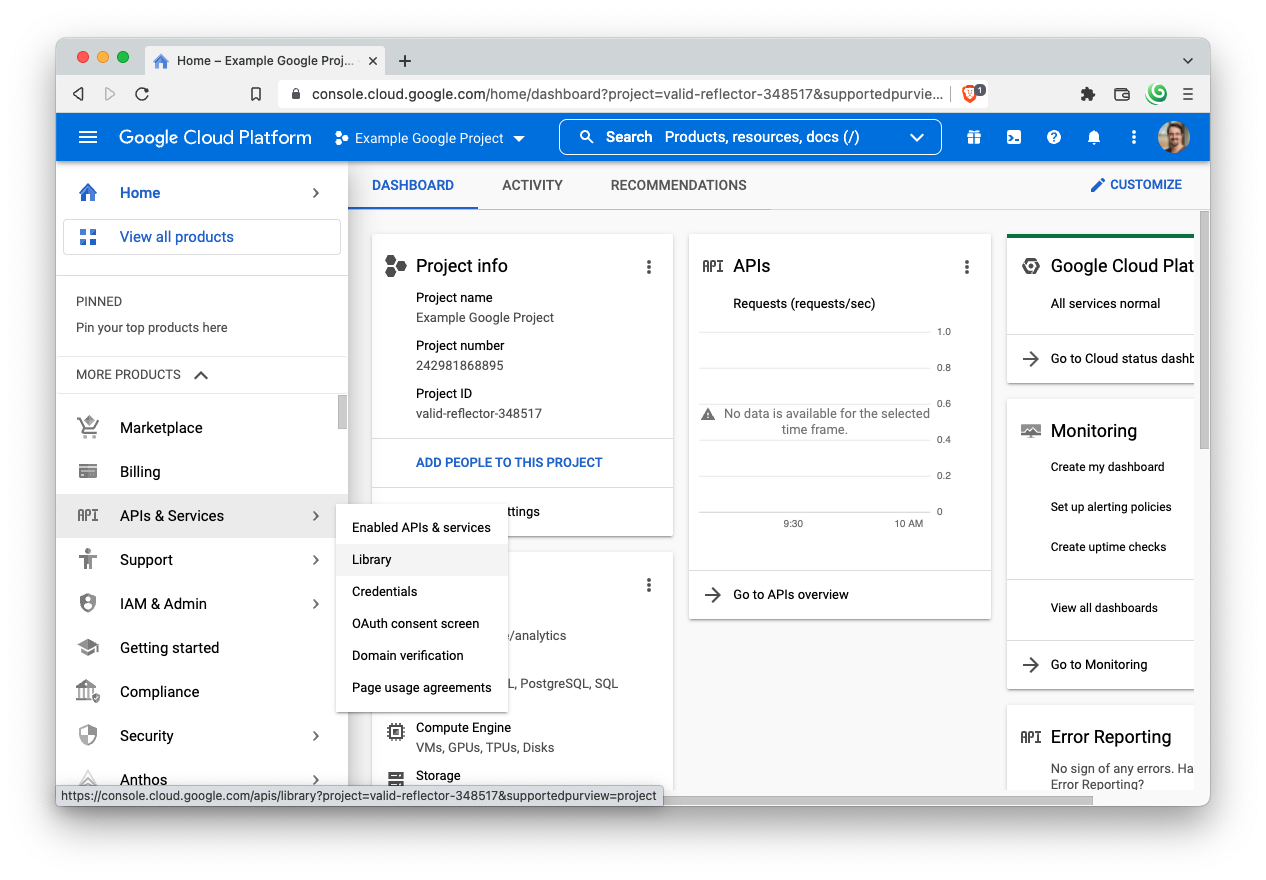1266x880 pixels.
Task: Open the Brave wallet icon
Action: tap(1122, 94)
